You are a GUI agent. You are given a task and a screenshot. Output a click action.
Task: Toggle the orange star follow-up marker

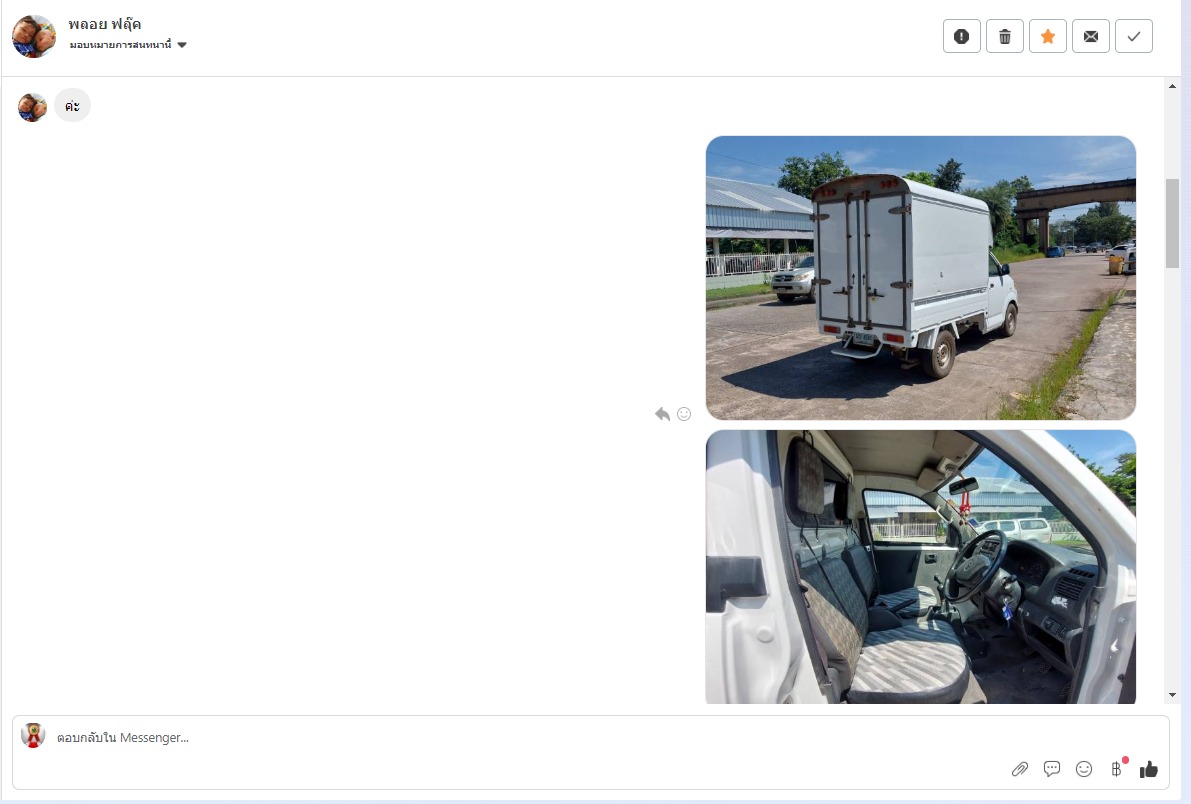coord(1047,36)
